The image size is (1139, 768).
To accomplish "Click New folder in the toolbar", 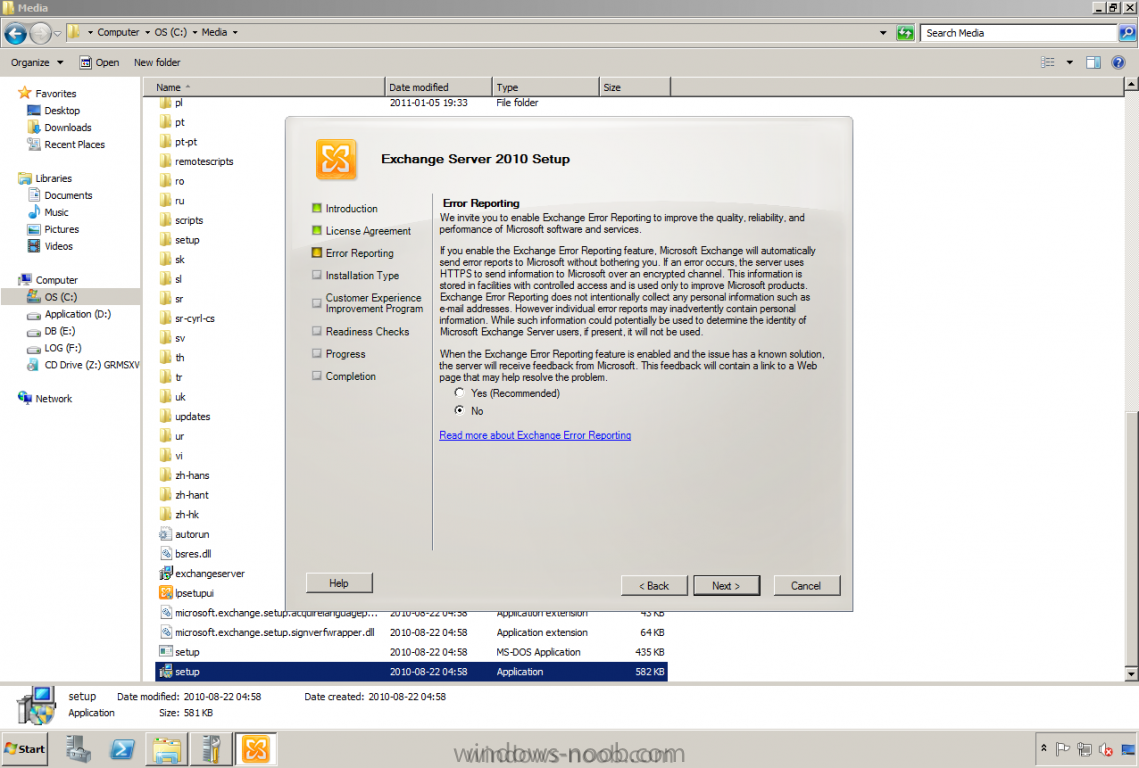I will (157, 62).
